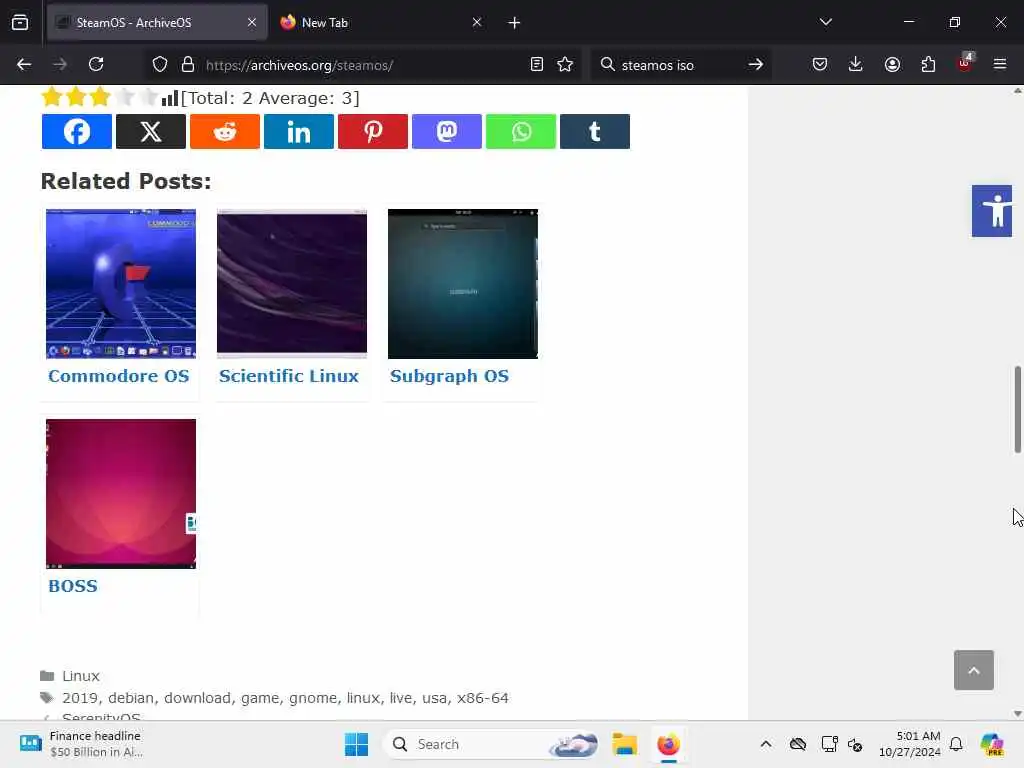This screenshot has height=768, width=1024.
Task: Rate the post five stars
Action: coord(150,98)
